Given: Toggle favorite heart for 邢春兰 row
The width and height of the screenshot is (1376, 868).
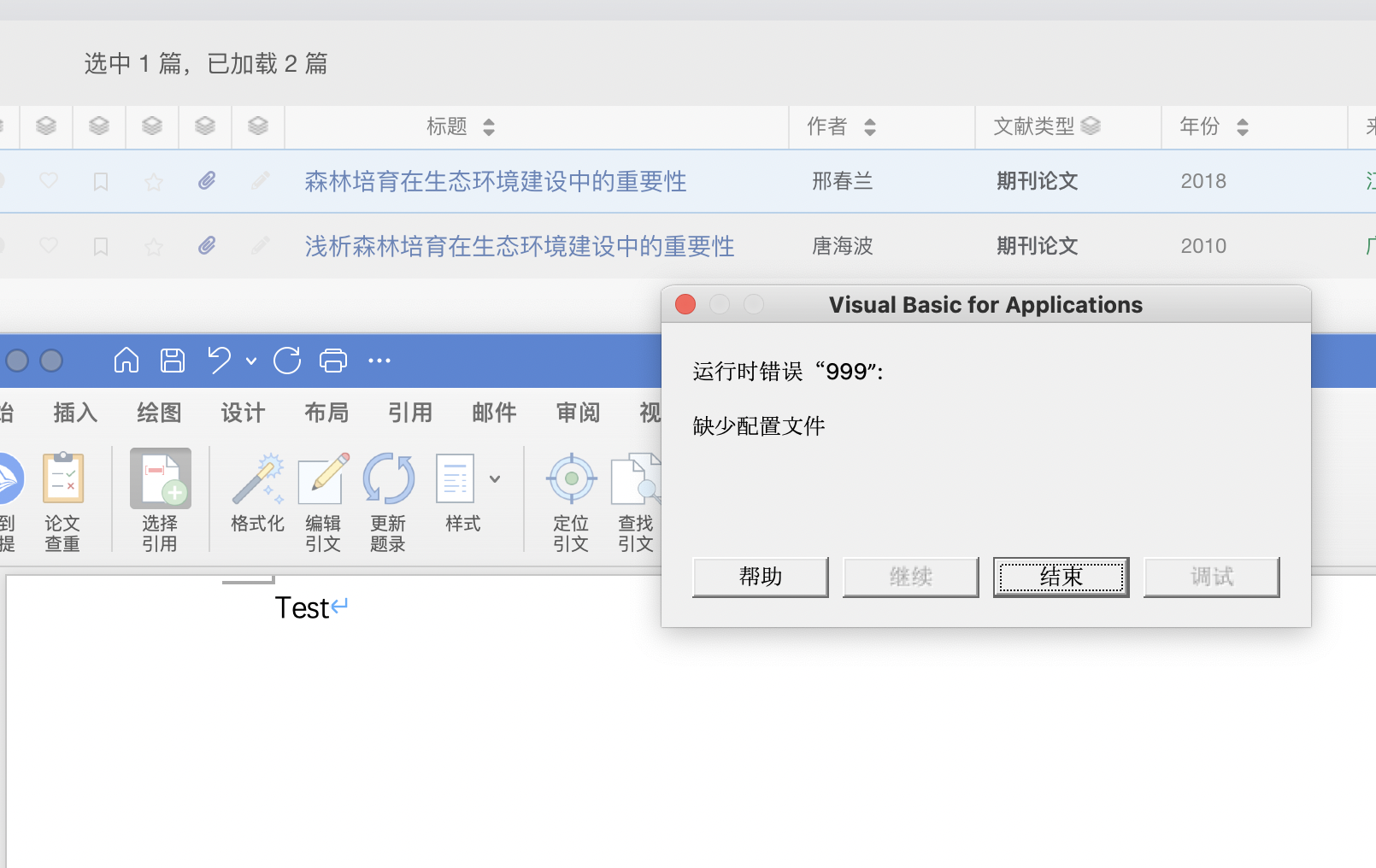Looking at the screenshot, I should [49, 181].
